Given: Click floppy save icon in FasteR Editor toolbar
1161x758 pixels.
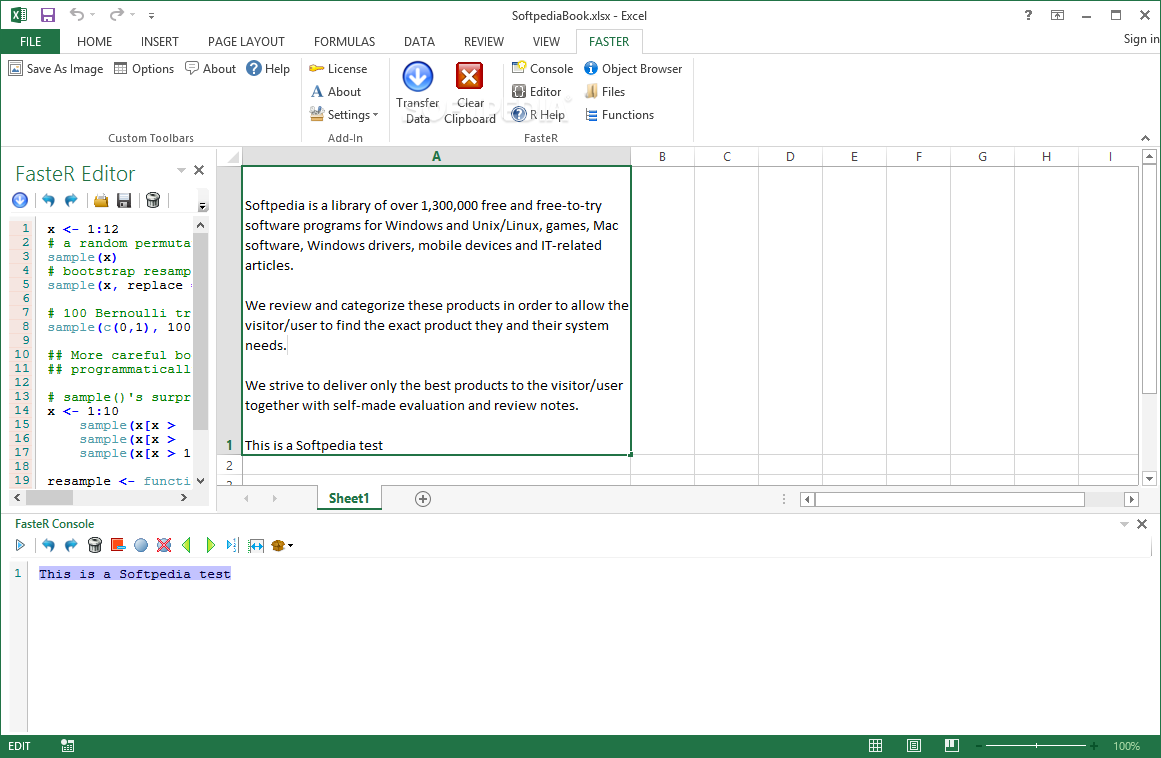Looking at the screenshot, I should click(124, 200).
